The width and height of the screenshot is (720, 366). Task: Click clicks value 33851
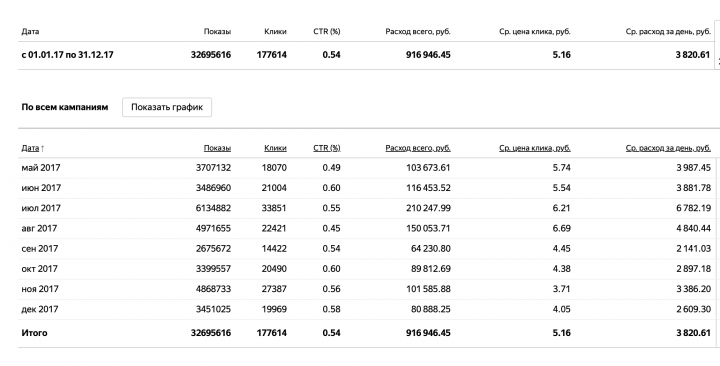click(274, 208)
